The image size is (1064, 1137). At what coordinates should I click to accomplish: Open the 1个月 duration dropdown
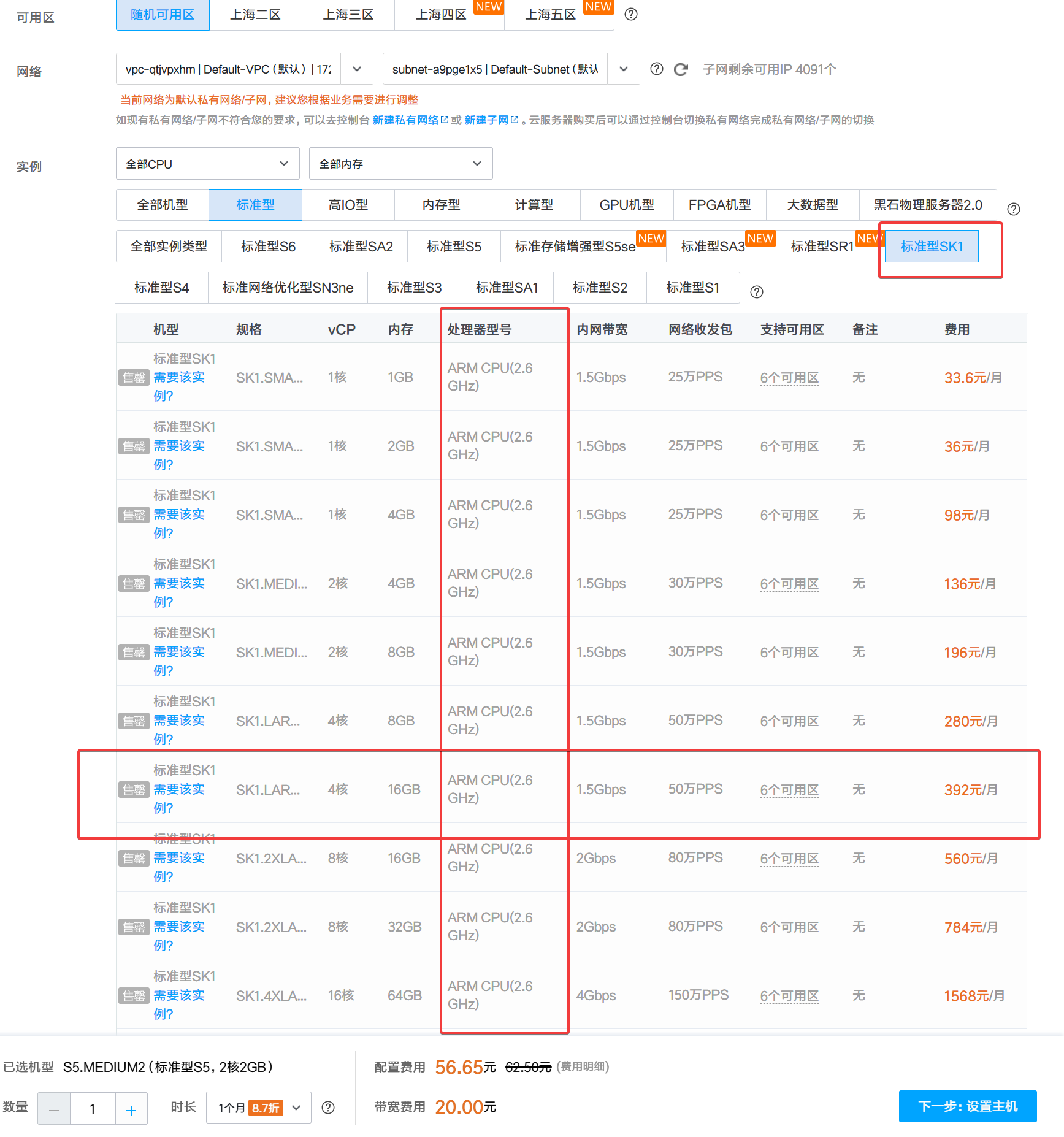pyautogui.click(x=258, y=1107)
